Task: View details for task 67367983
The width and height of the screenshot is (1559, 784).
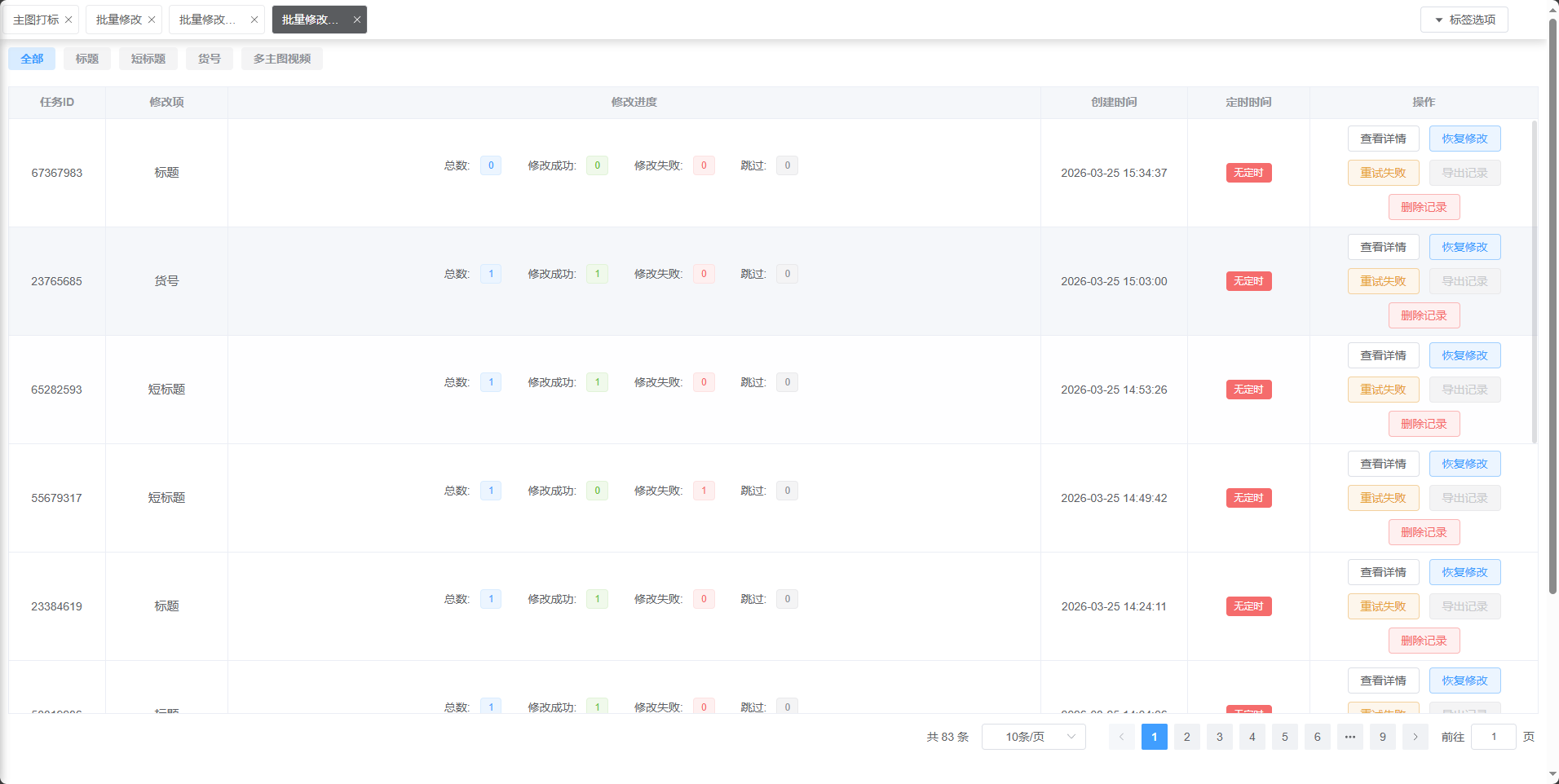Action: pyautogui.click(x=1383, y=139)
